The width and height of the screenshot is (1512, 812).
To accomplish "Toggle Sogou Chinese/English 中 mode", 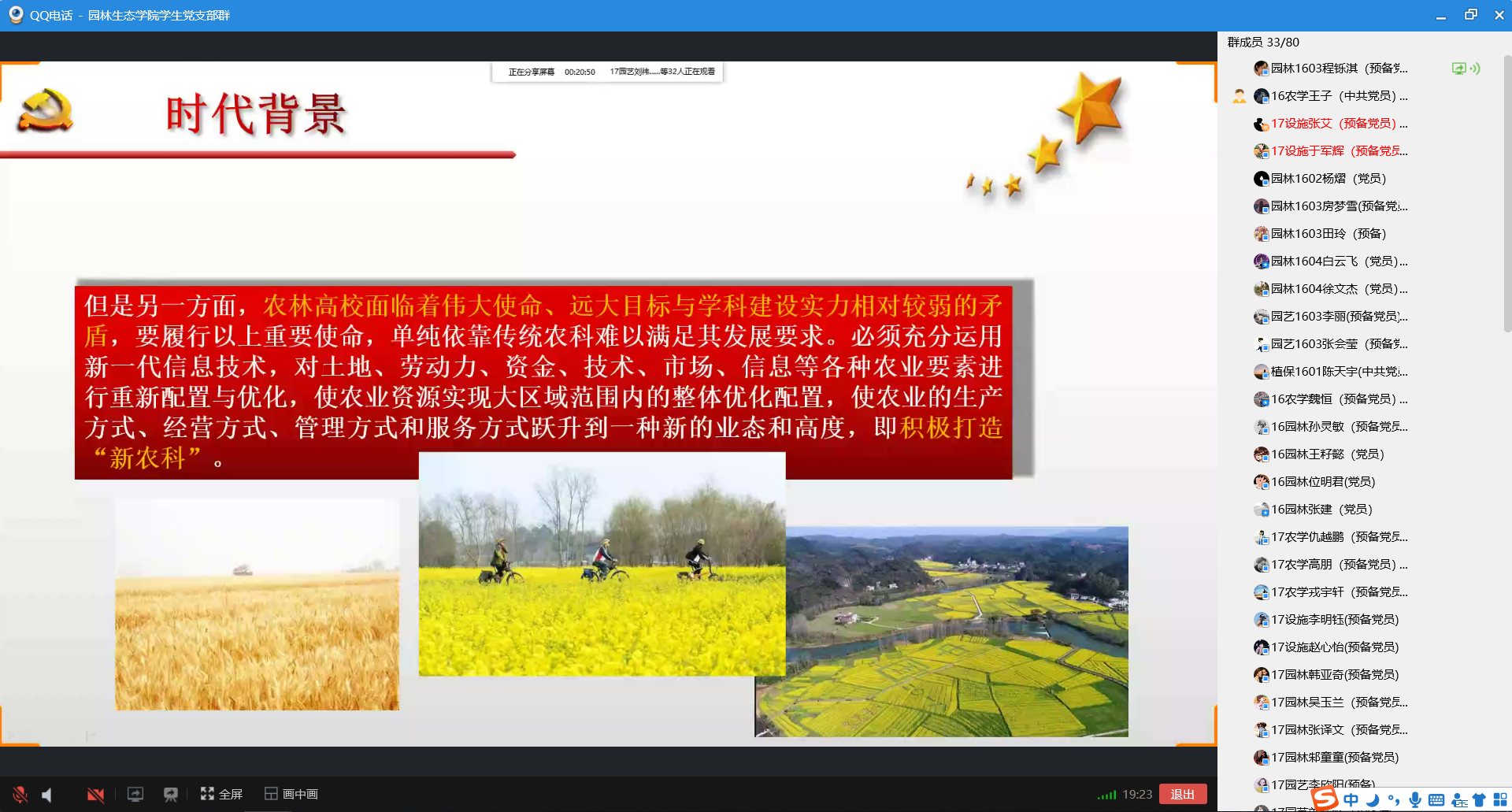I will [x=1351, y=800].
